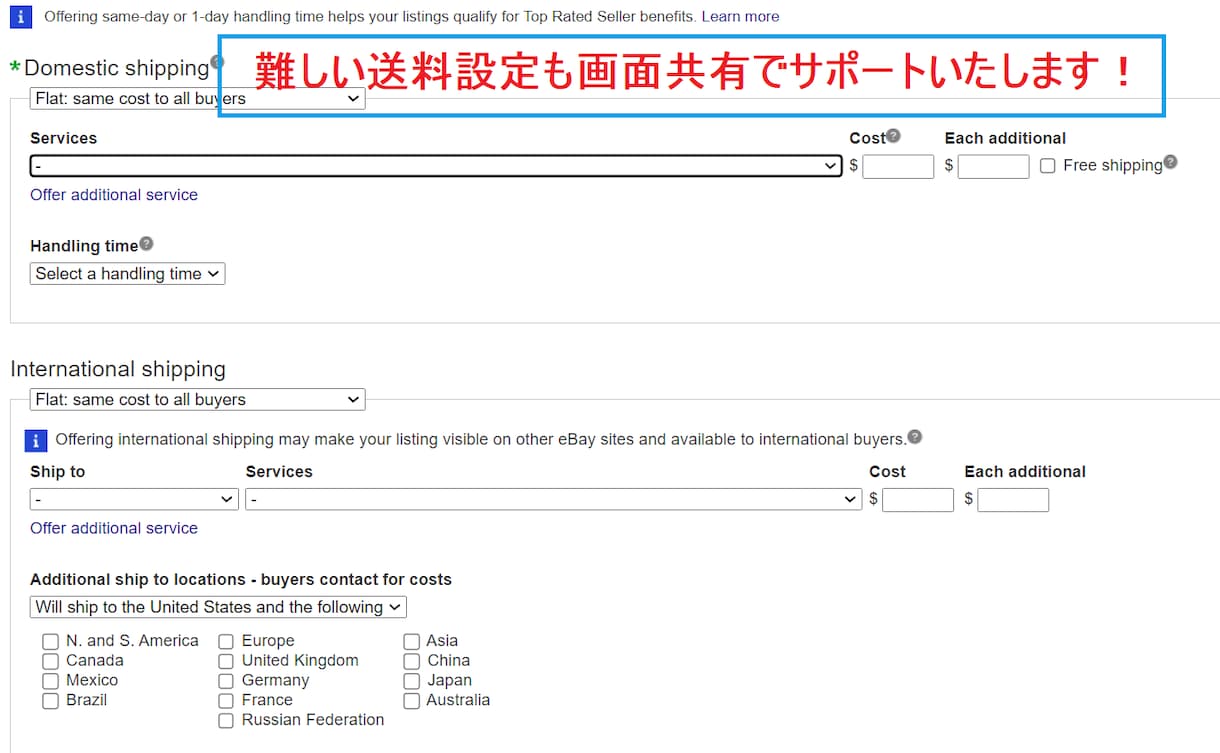1220x753 pixels.
Task: Click the help icon beside domestic Cost
Action: pos(893,135)
